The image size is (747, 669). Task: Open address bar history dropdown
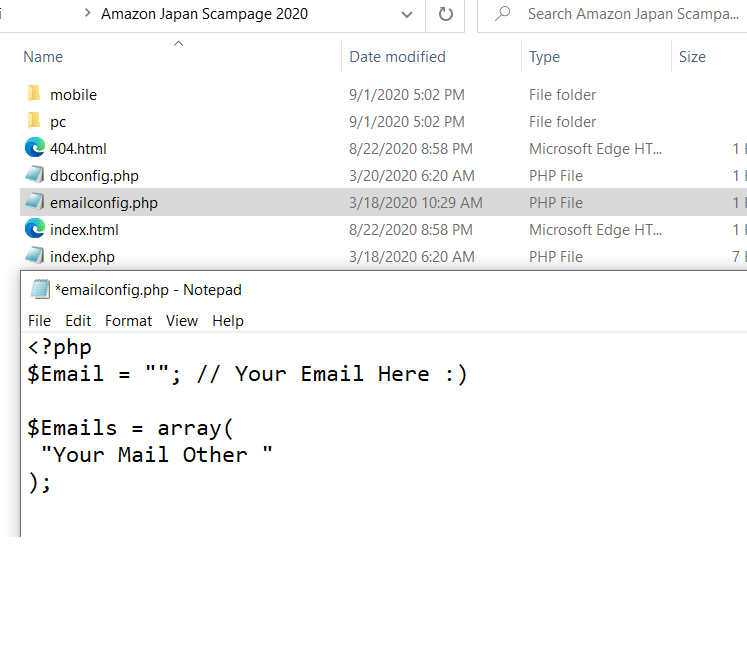(x=407, y=15)
